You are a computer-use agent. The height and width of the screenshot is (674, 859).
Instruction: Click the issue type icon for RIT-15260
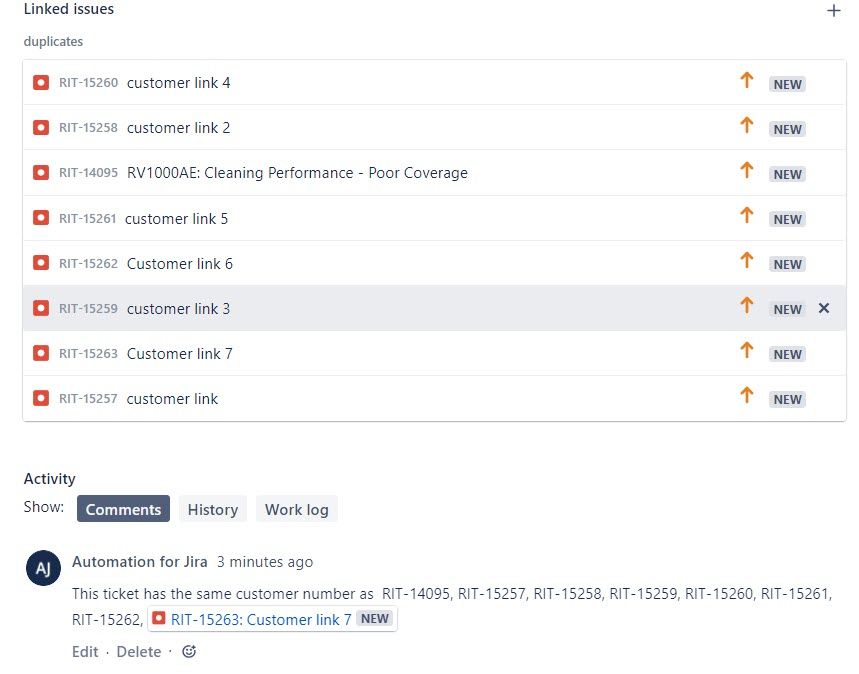(x=40, y=83)
